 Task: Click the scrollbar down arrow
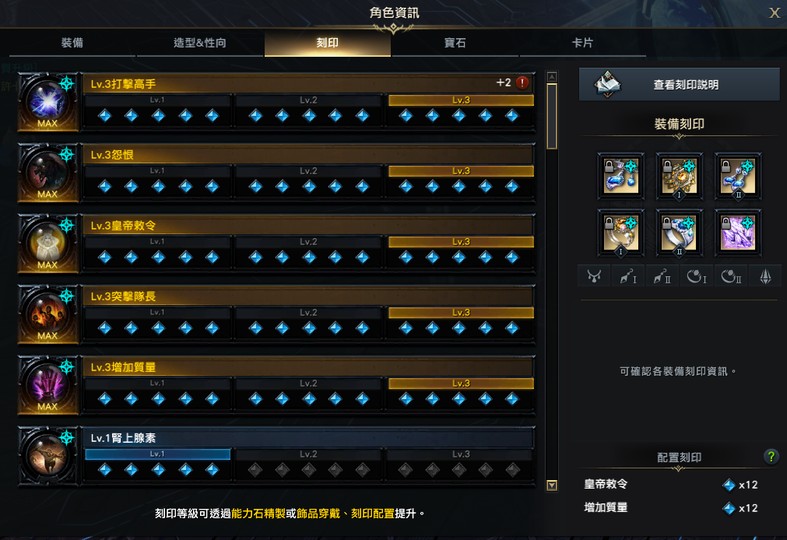pos(552,485)
